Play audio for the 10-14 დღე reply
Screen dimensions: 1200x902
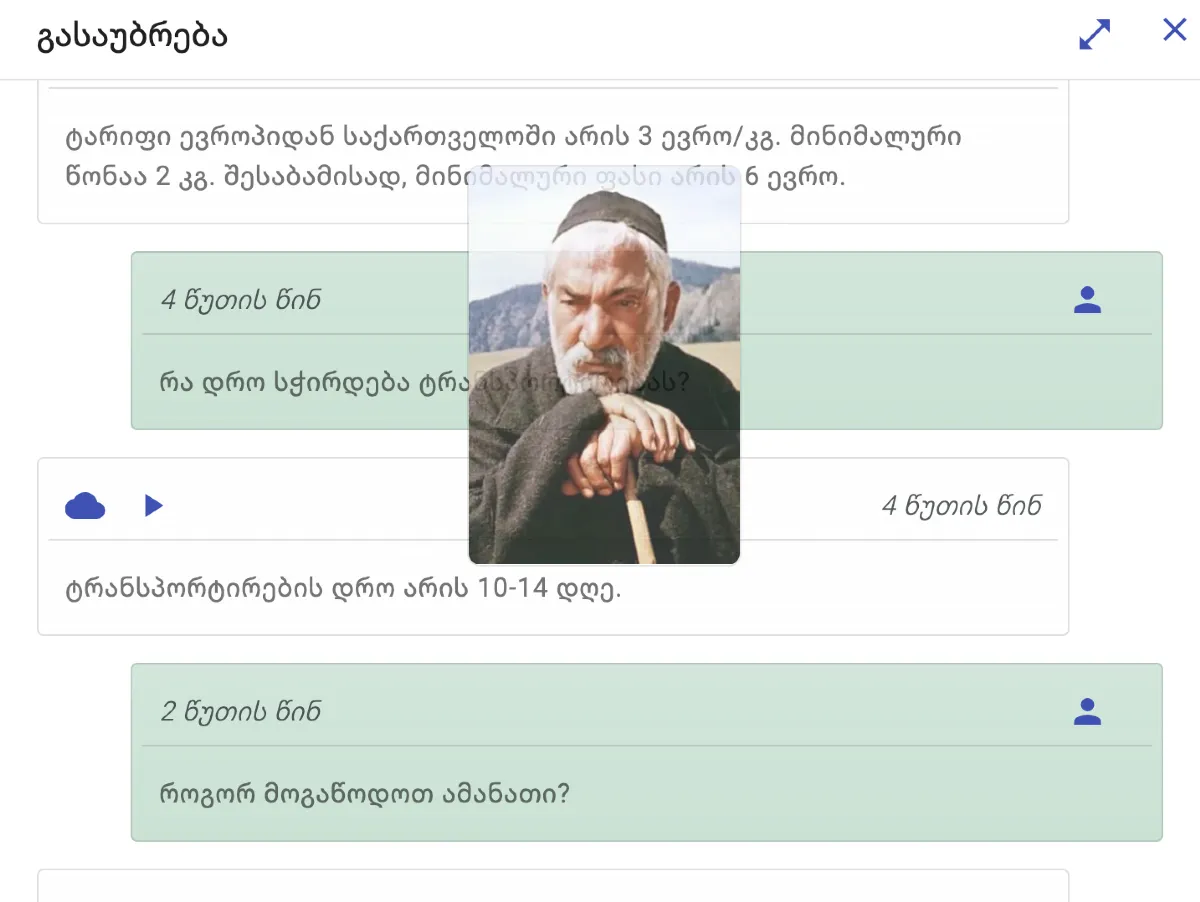click(x=153, y=506)
